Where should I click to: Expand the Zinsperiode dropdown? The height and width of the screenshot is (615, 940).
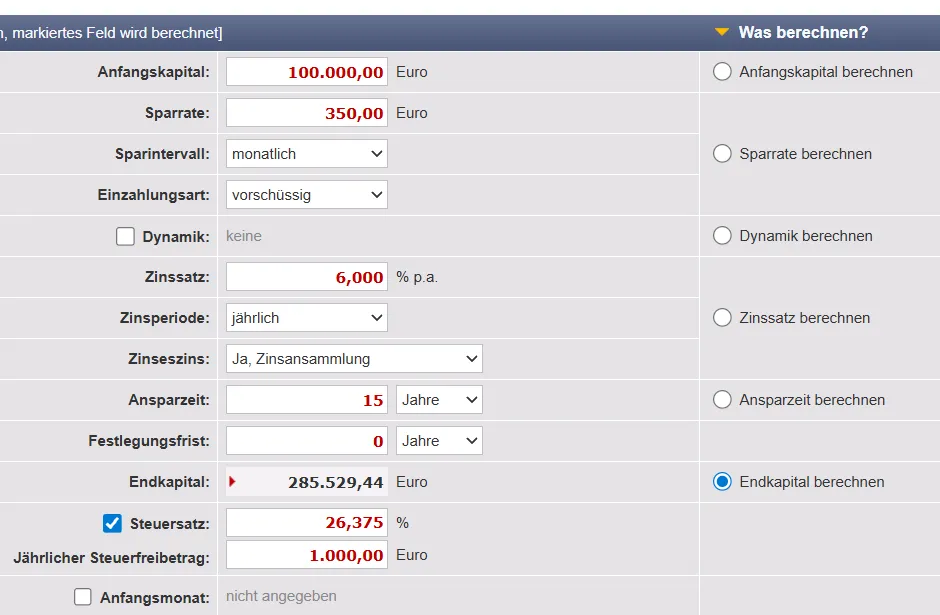coord(306,318)
